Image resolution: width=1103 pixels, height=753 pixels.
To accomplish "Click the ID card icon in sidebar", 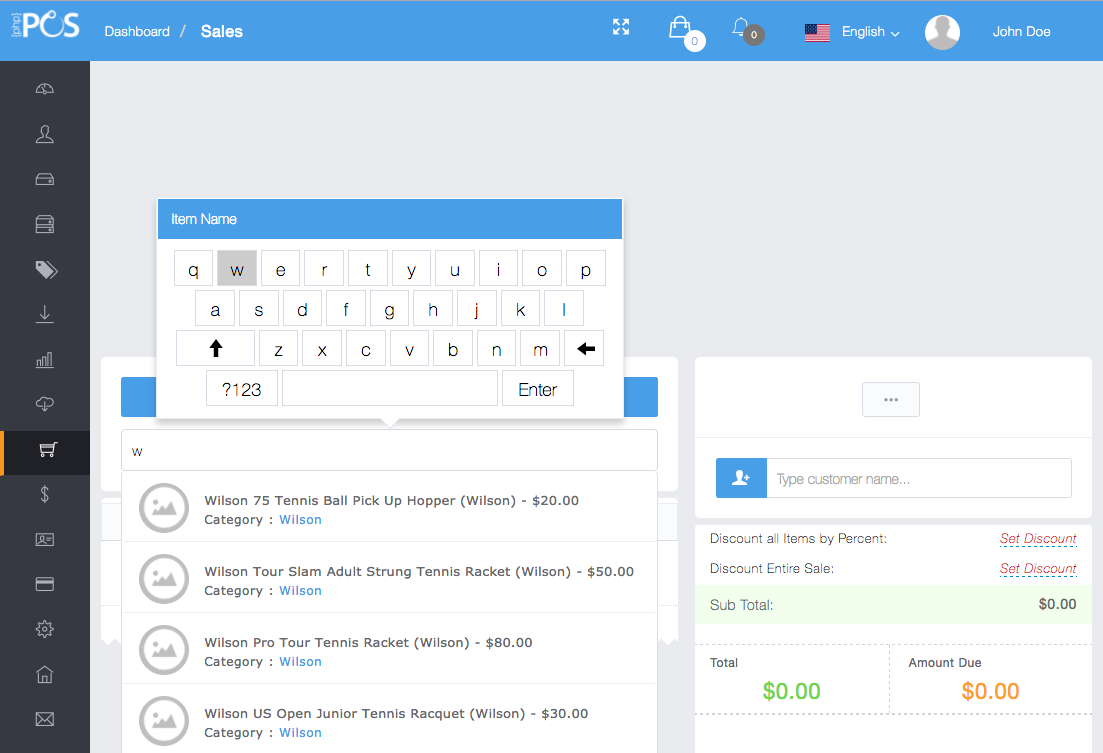I will tap(44, 540).
